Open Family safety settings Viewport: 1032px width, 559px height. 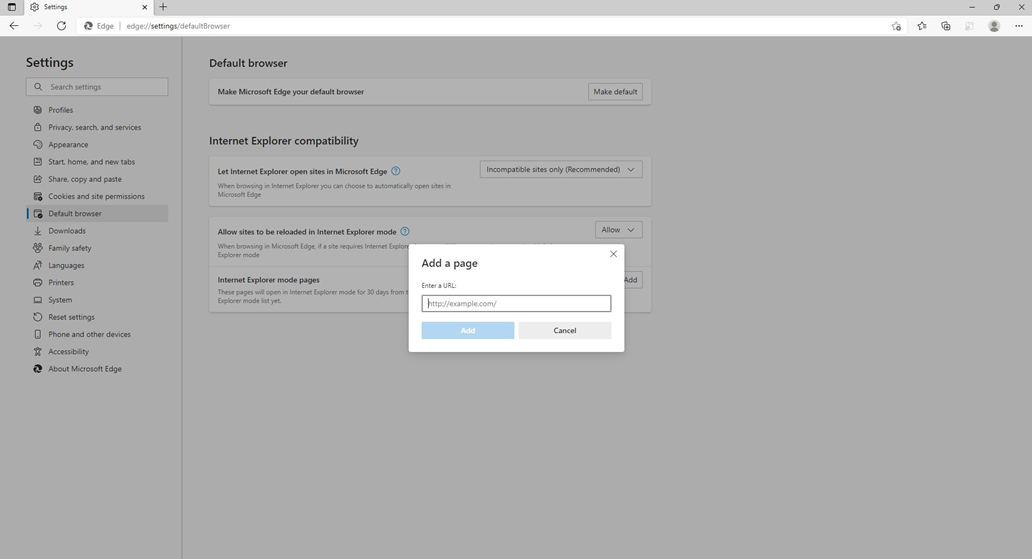pos(97,248)
